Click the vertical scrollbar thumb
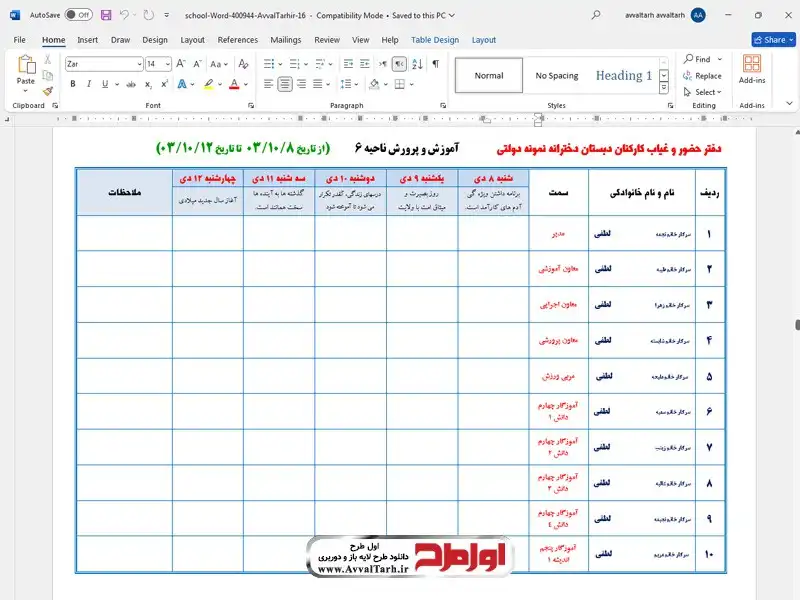The width and height of the screenshot is (800, 600). click(x=797, y=324)
